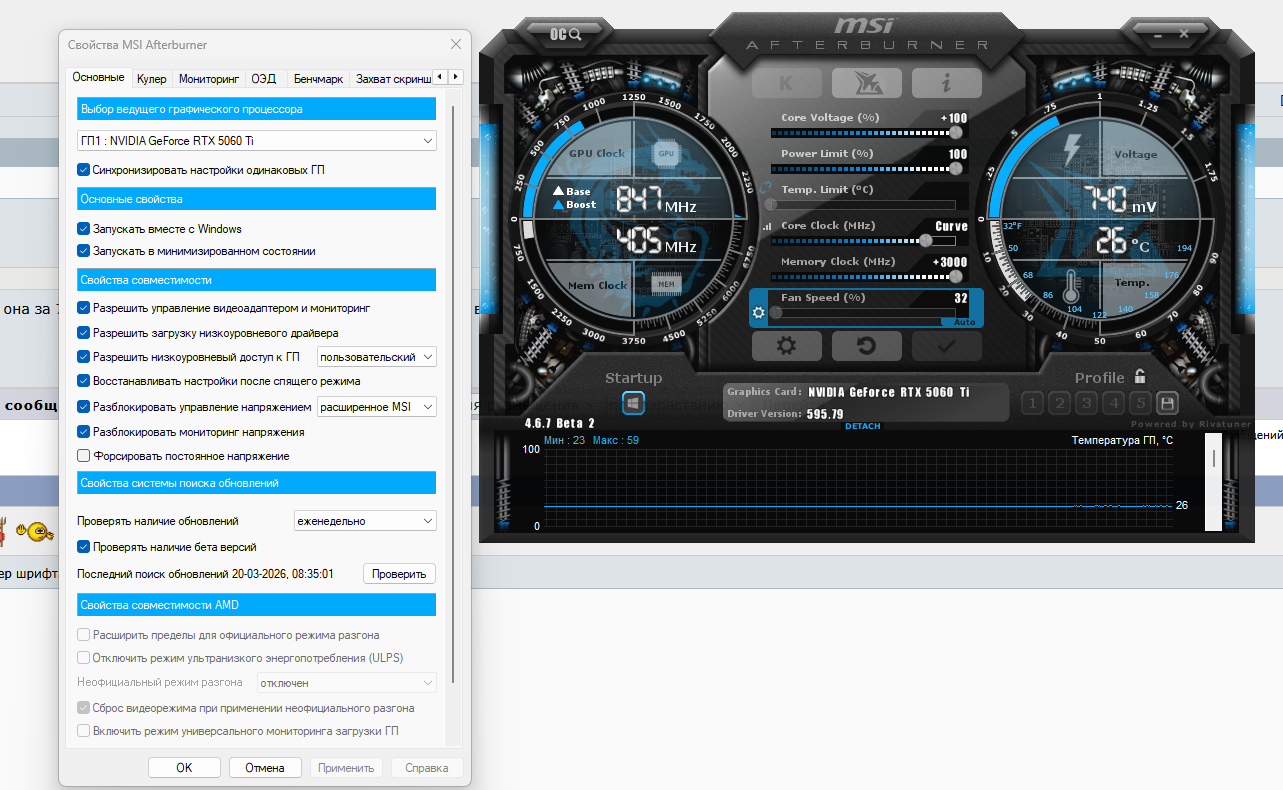
Task: Toggle Синхронизировать настройки одинаковых ГП checkbox
Action: coord(84,170)
